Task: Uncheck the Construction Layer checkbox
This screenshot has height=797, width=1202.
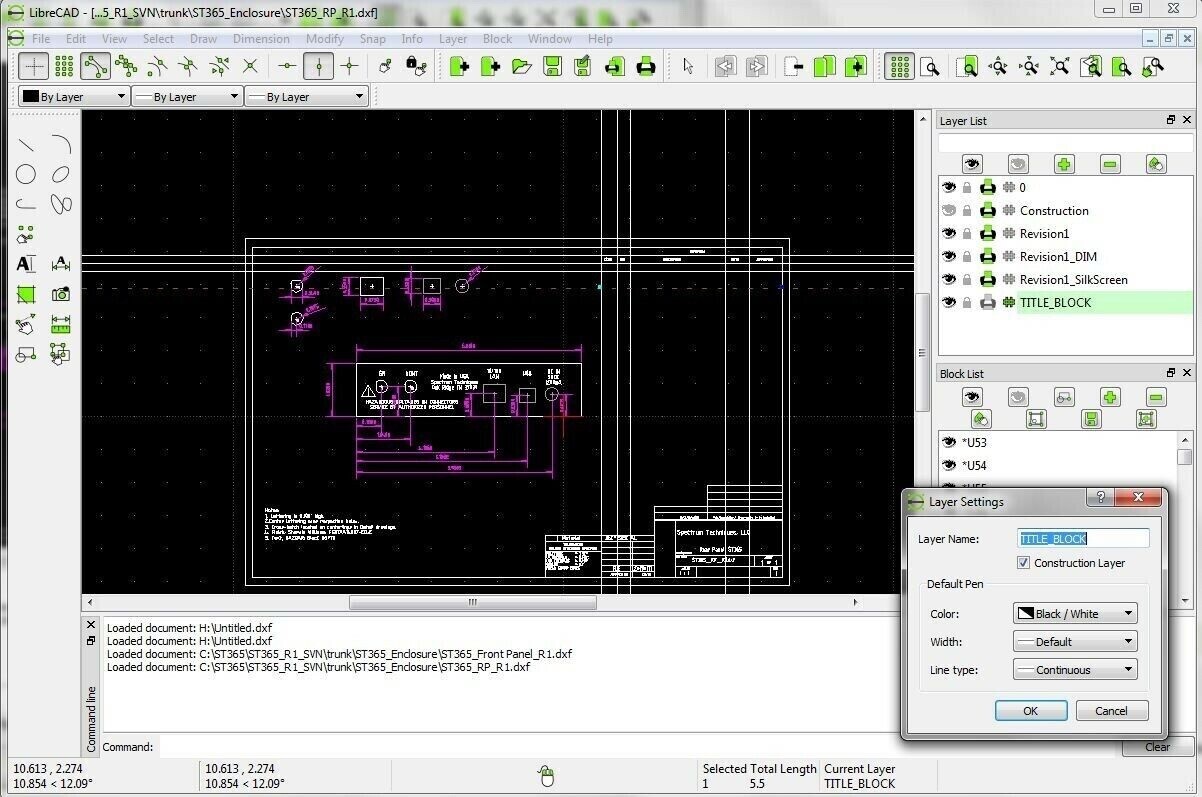Action: (1023, 562)
